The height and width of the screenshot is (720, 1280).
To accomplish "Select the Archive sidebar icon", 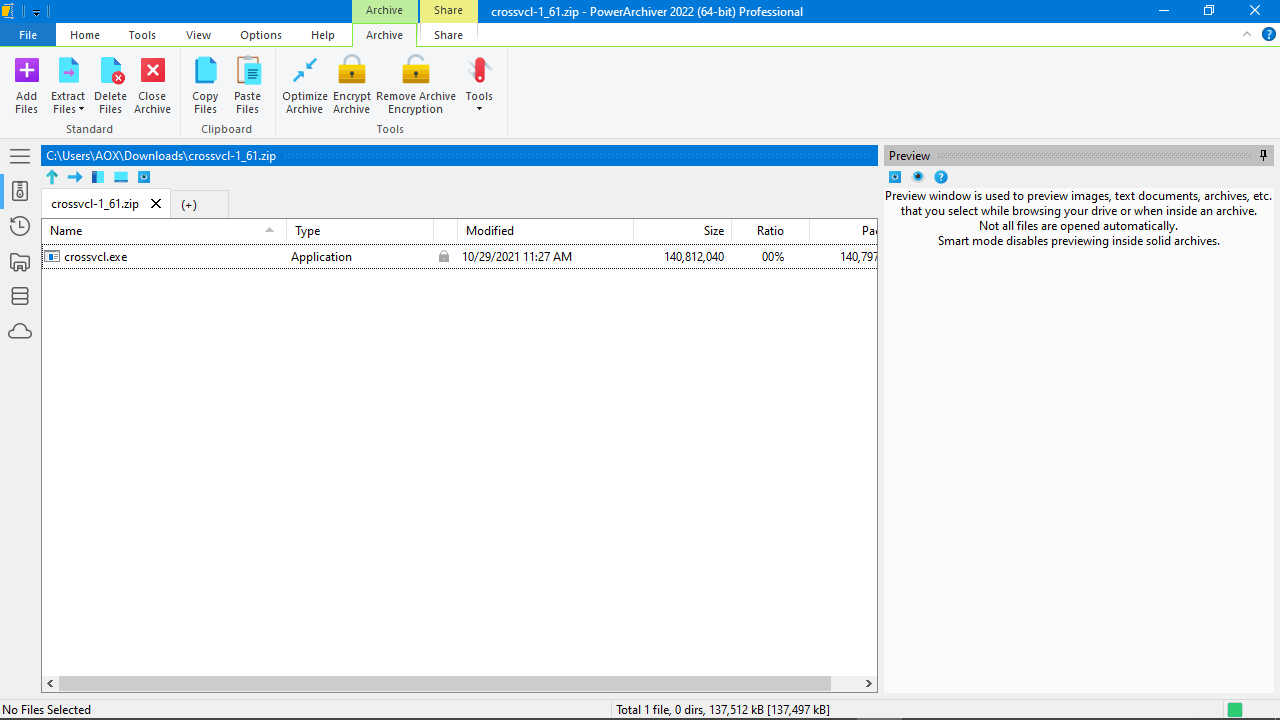I will 20,191.
